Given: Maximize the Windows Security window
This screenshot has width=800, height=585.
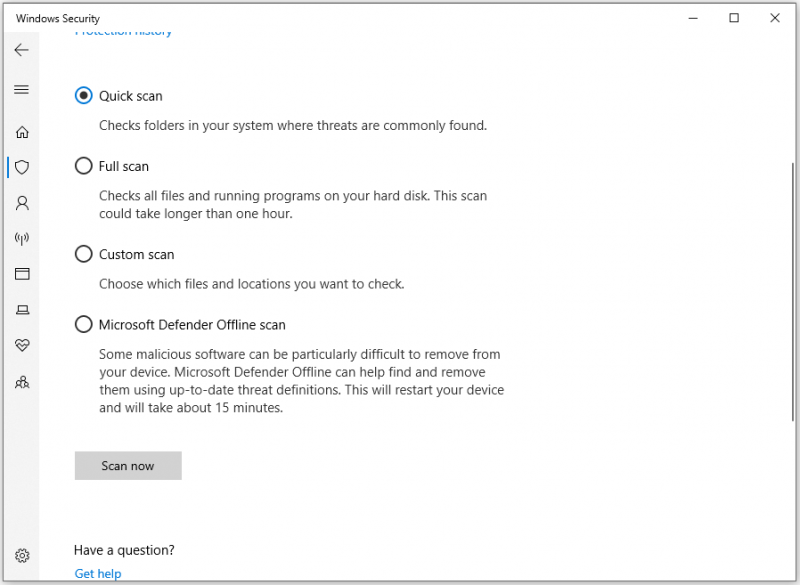Looking at the screenshot, I should (x=734, y=18).
